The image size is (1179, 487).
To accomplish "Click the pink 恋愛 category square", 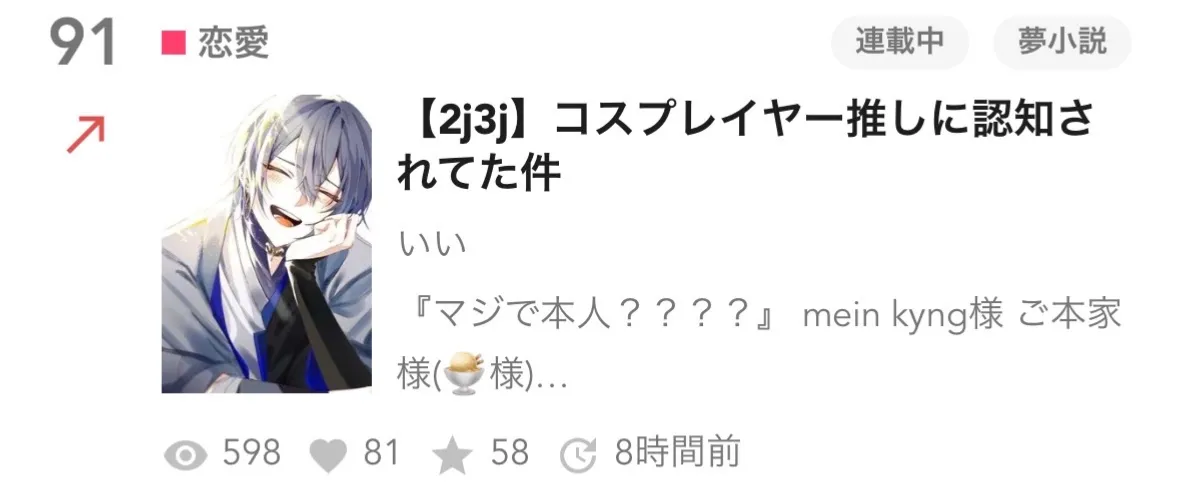I will click(174, 44).
